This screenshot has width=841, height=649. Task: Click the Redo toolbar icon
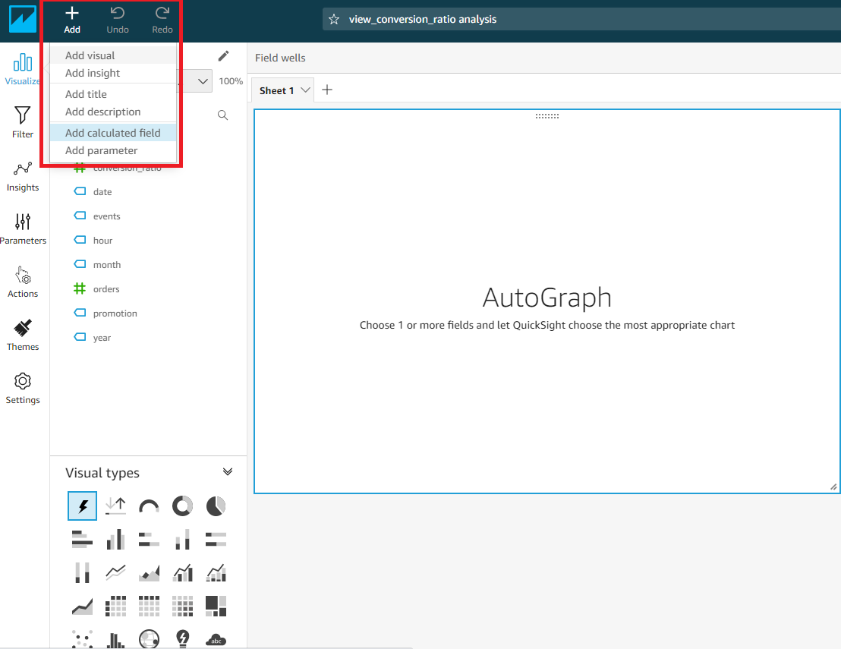162,20
